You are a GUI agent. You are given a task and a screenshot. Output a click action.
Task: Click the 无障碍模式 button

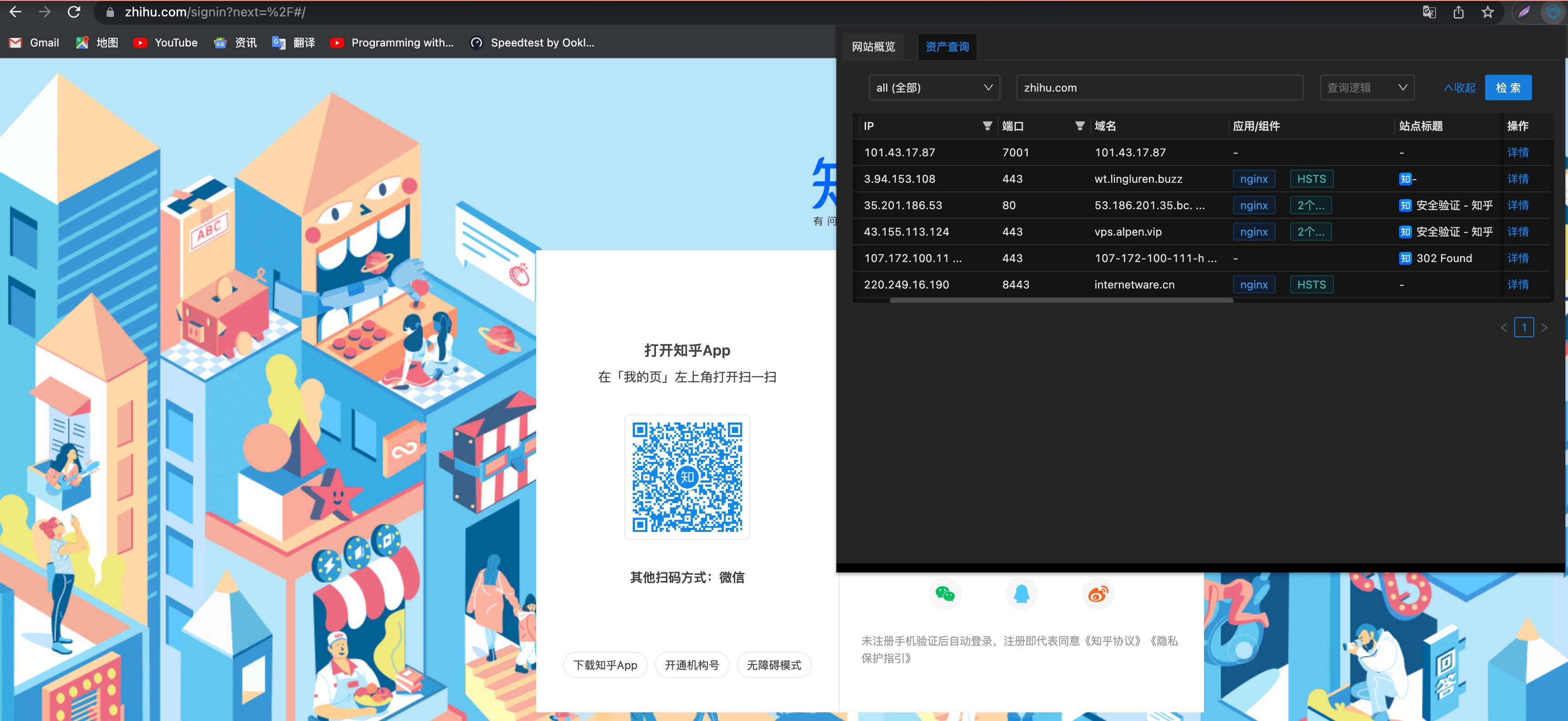[774, 665]
